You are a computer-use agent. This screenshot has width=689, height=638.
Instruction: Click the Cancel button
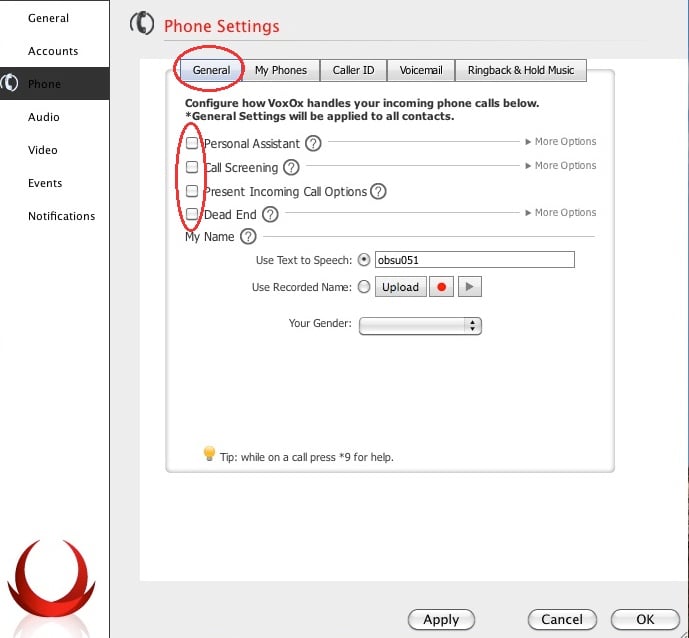562,620
